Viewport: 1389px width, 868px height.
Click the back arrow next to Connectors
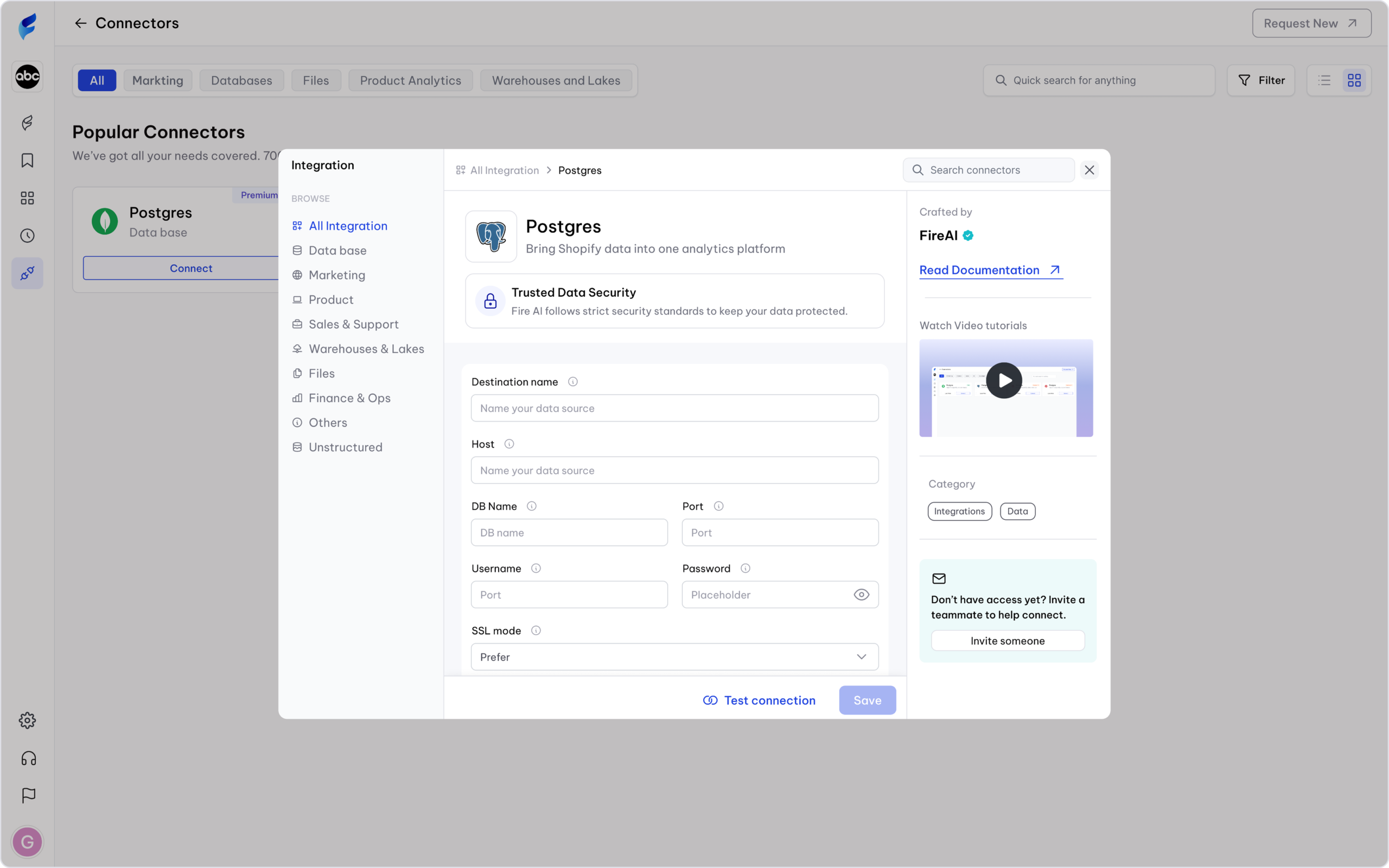tap(80, 23)
